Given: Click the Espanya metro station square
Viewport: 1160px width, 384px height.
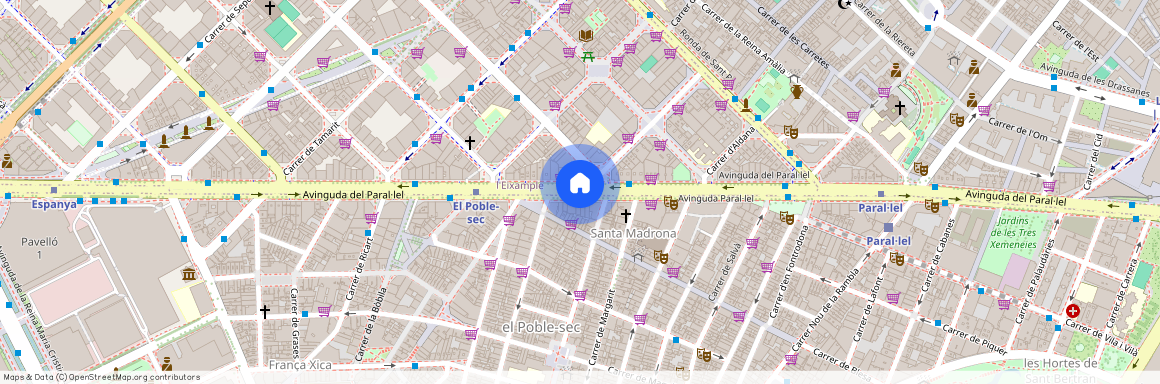Looking at the screenshot, I should (x=53, y=190).
